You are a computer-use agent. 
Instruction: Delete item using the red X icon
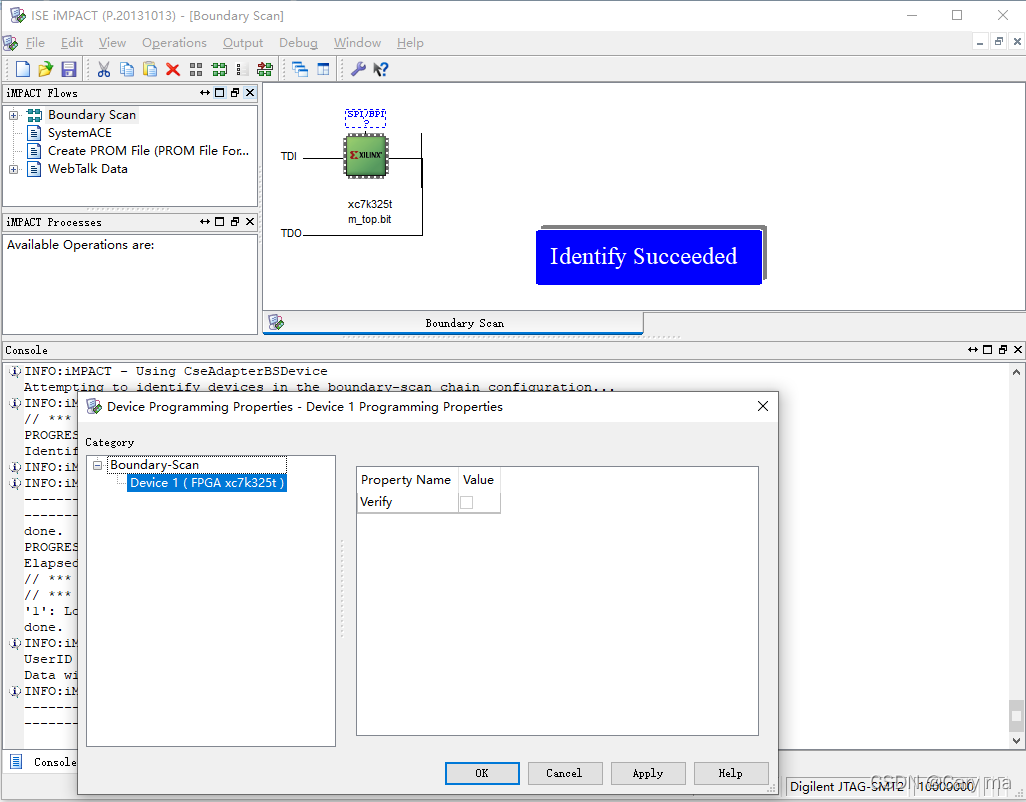click(173, 69)
